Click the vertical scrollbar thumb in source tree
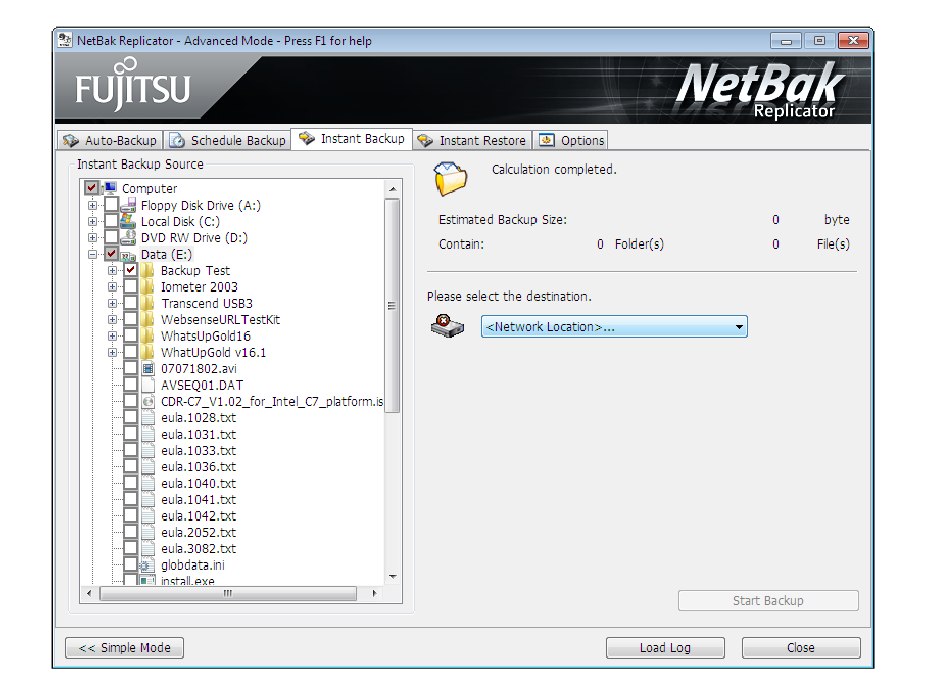 point(392,305)
